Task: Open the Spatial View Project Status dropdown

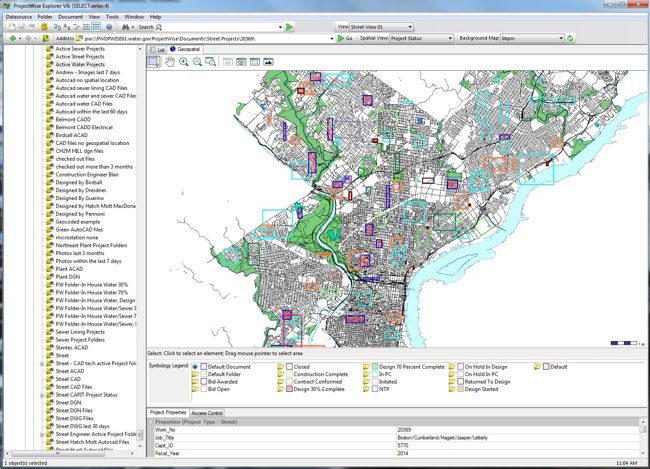Action: click(x=420, y=38)
